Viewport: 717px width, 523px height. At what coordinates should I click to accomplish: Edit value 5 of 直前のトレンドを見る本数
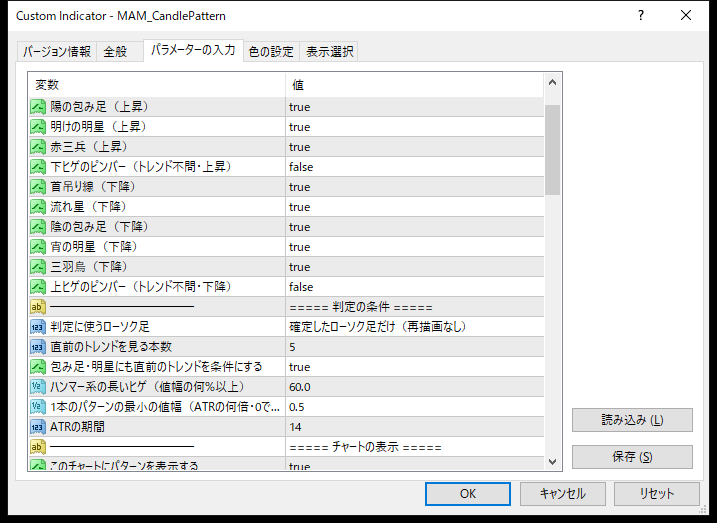415,347
